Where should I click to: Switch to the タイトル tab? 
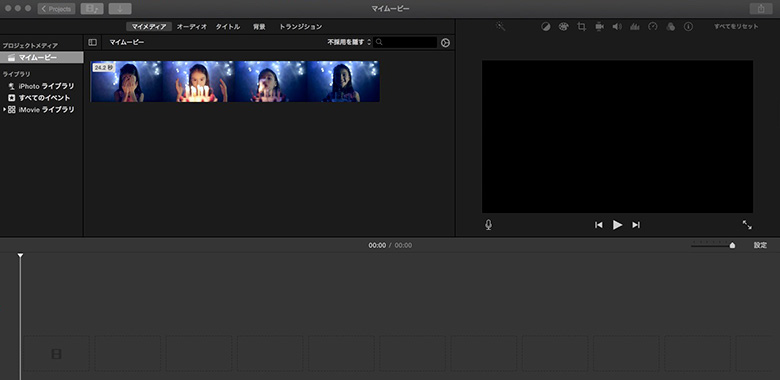pyautogui.click(x=227, y=27)
